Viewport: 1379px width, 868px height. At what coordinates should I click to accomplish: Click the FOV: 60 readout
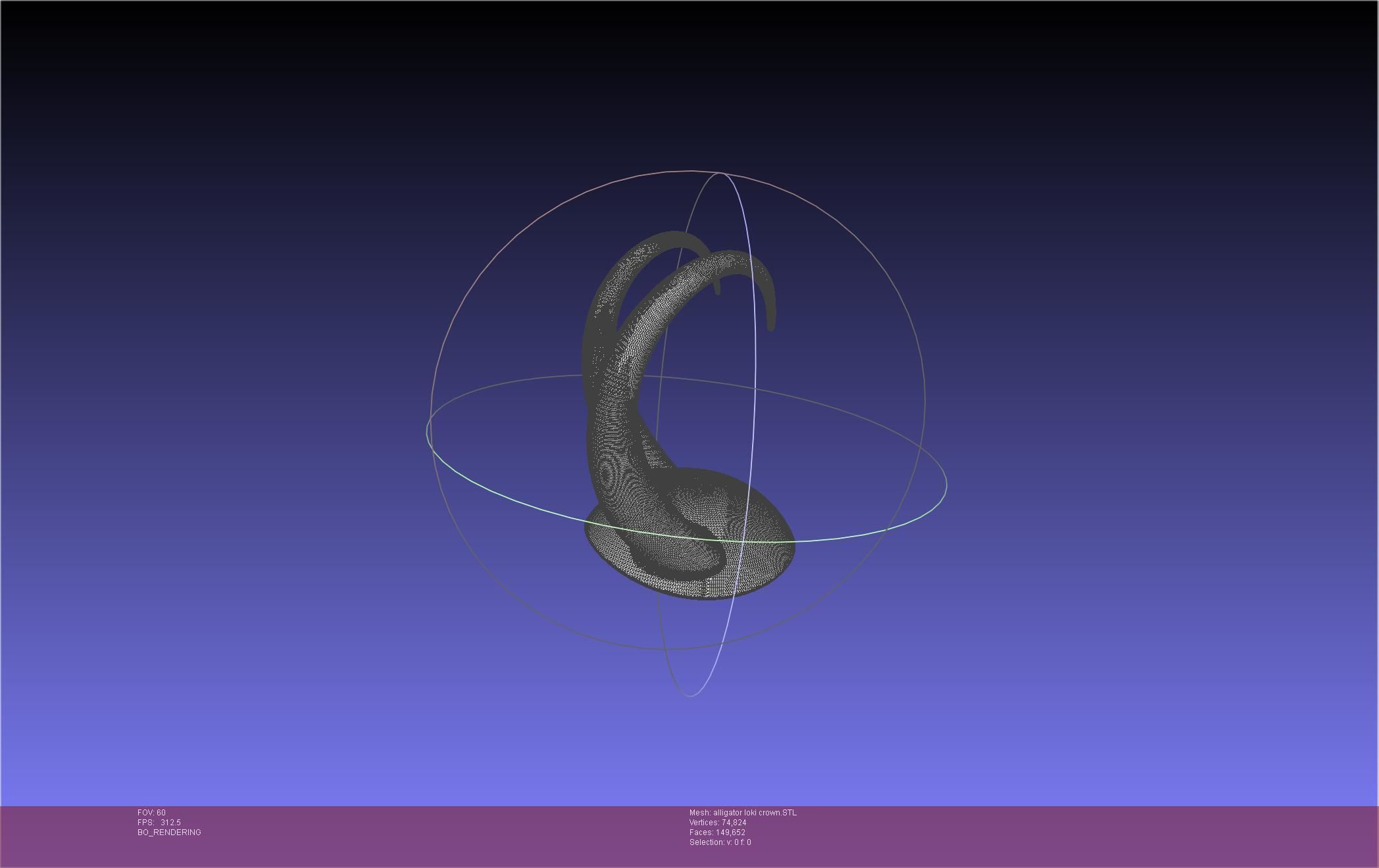click(x=151, y=813)
